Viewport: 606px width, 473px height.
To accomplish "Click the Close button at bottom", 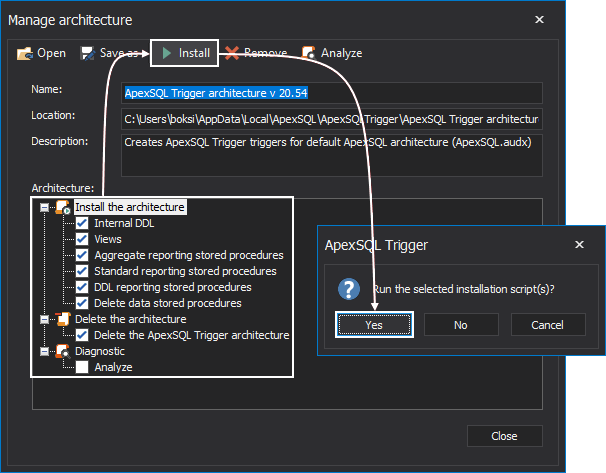I will click(x=504, y=436).
